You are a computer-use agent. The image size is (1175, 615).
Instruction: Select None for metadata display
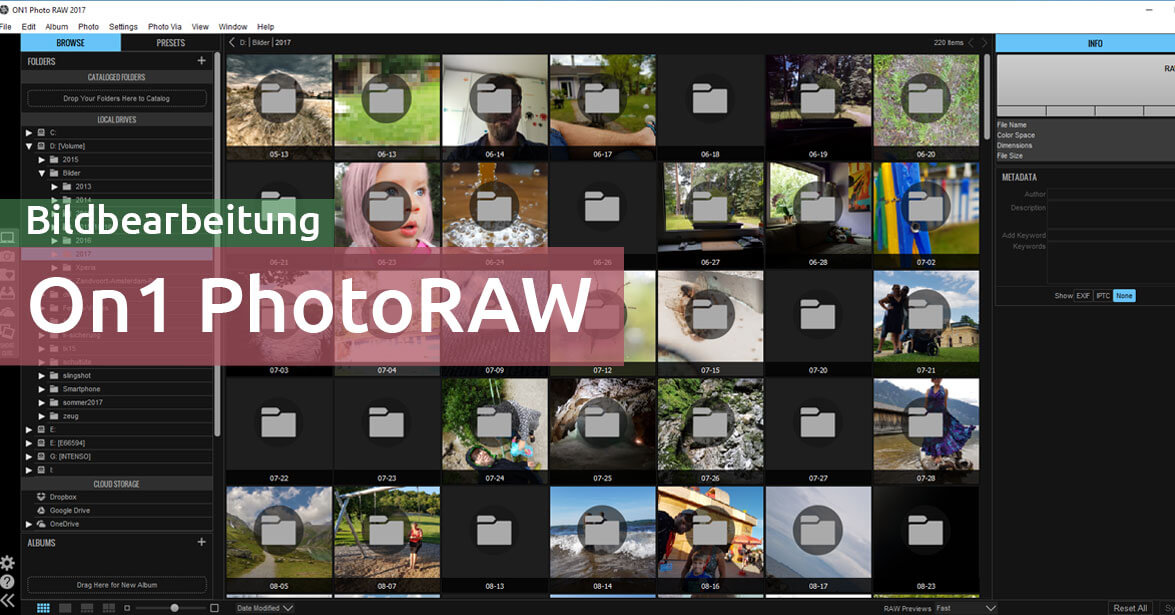pyautogui.click(x=1124, y=296)
